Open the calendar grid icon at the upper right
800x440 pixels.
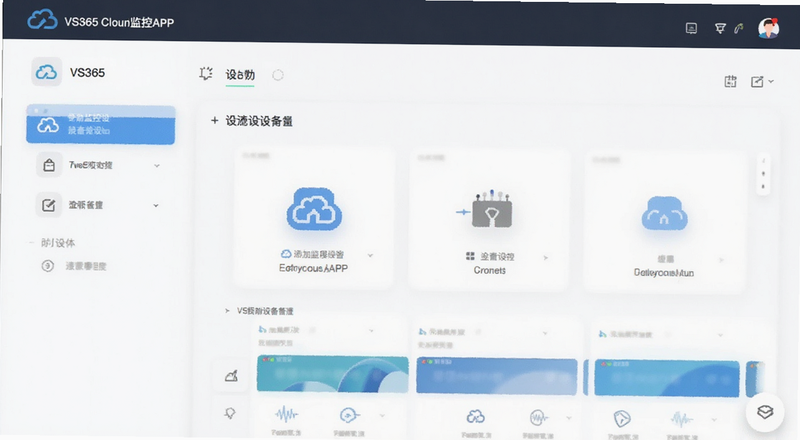731,81
